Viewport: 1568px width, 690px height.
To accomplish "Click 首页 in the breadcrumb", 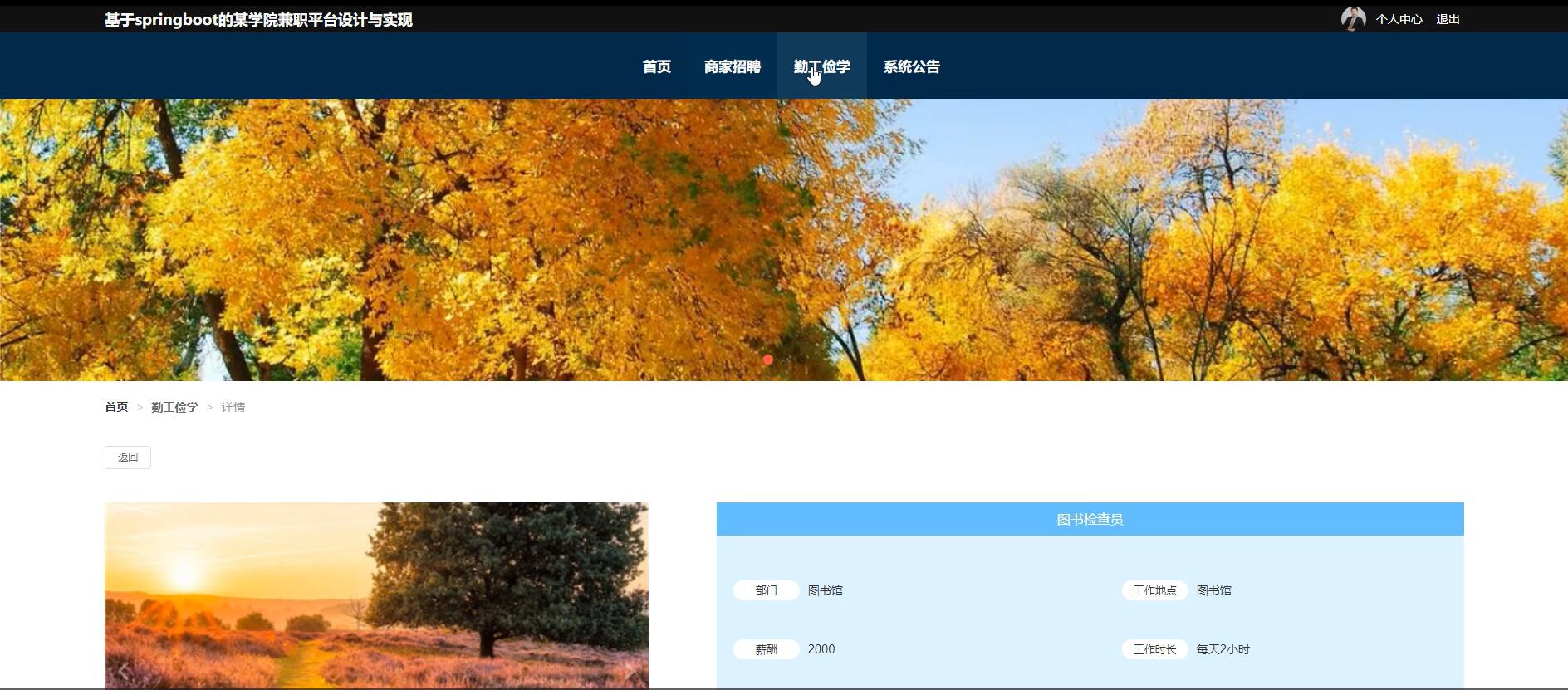I will [116, 407].
